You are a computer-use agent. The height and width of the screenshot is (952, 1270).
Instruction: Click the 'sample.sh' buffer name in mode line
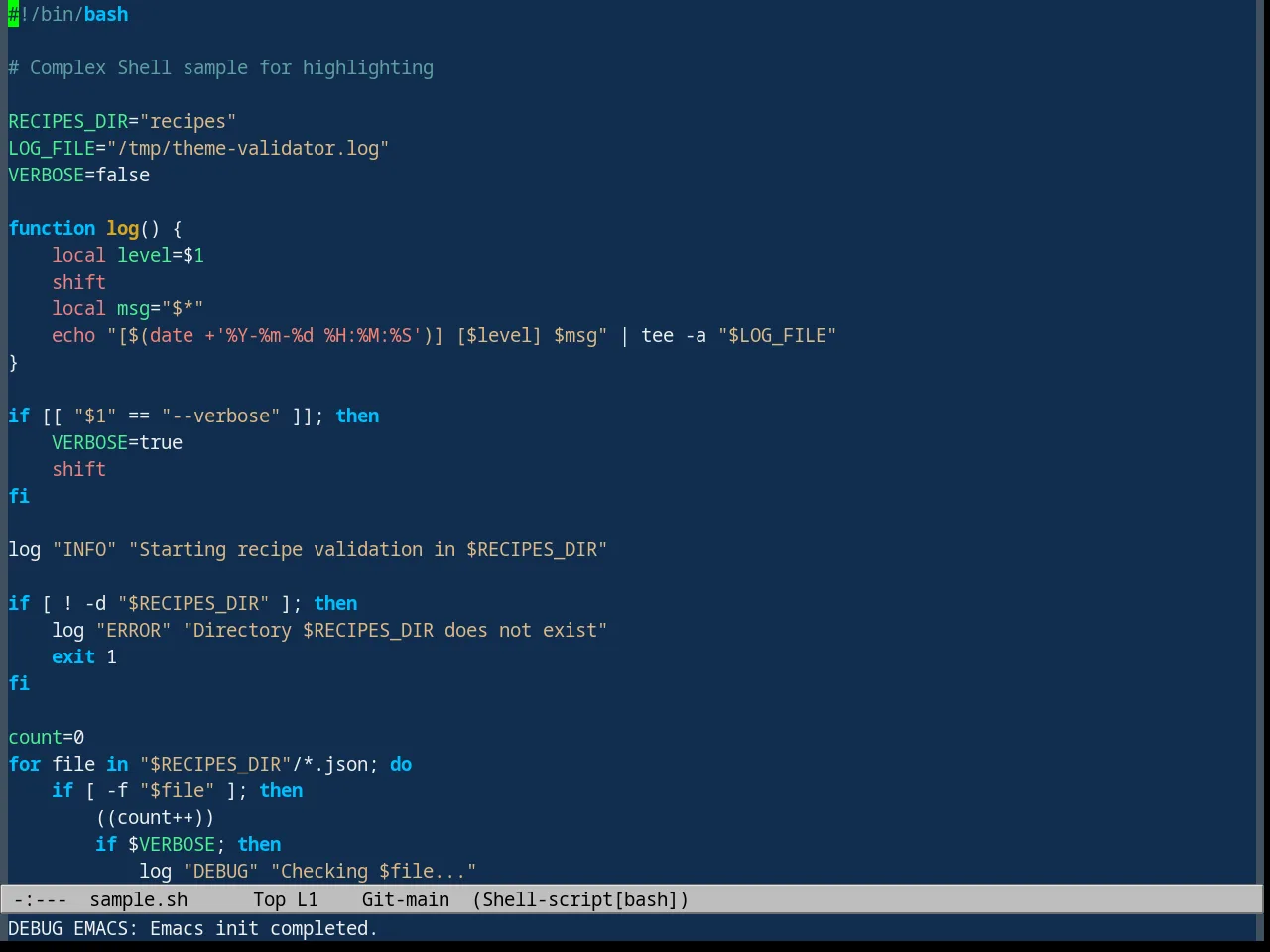(139, 900)
